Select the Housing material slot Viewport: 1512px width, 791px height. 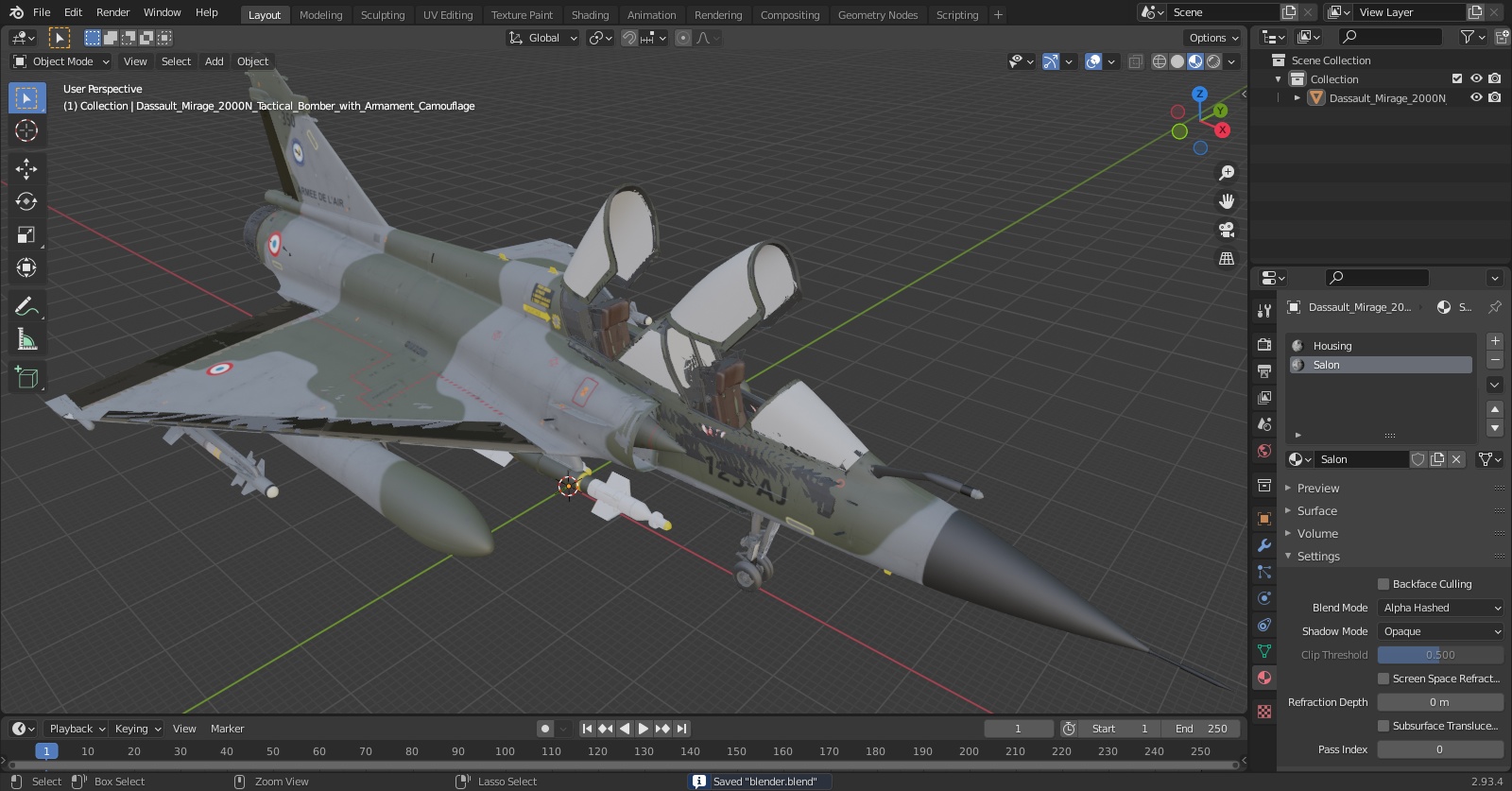1381,346
